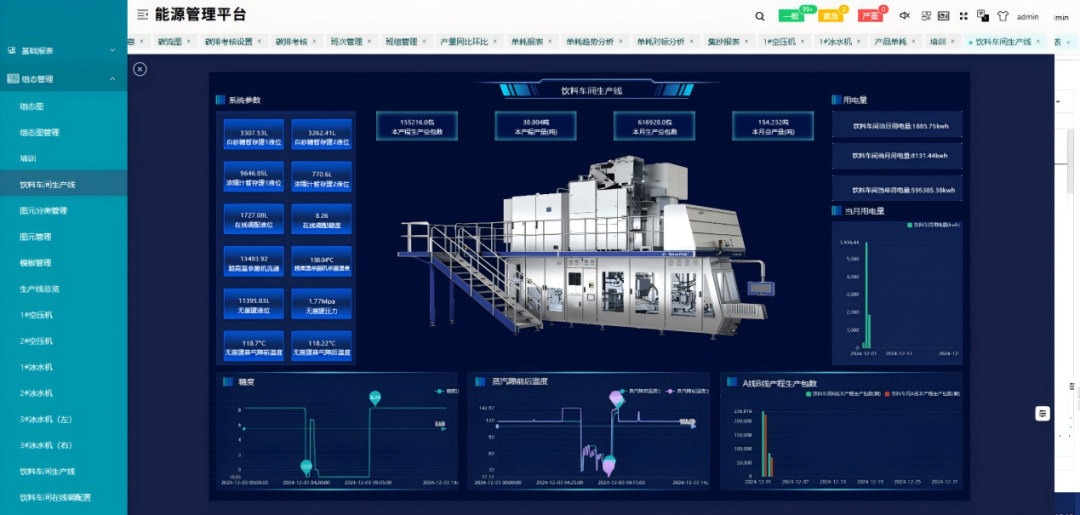Screen dimensions: 1080x515
Task: Open the theme skin shirt icon
Action: point(1003,16)
